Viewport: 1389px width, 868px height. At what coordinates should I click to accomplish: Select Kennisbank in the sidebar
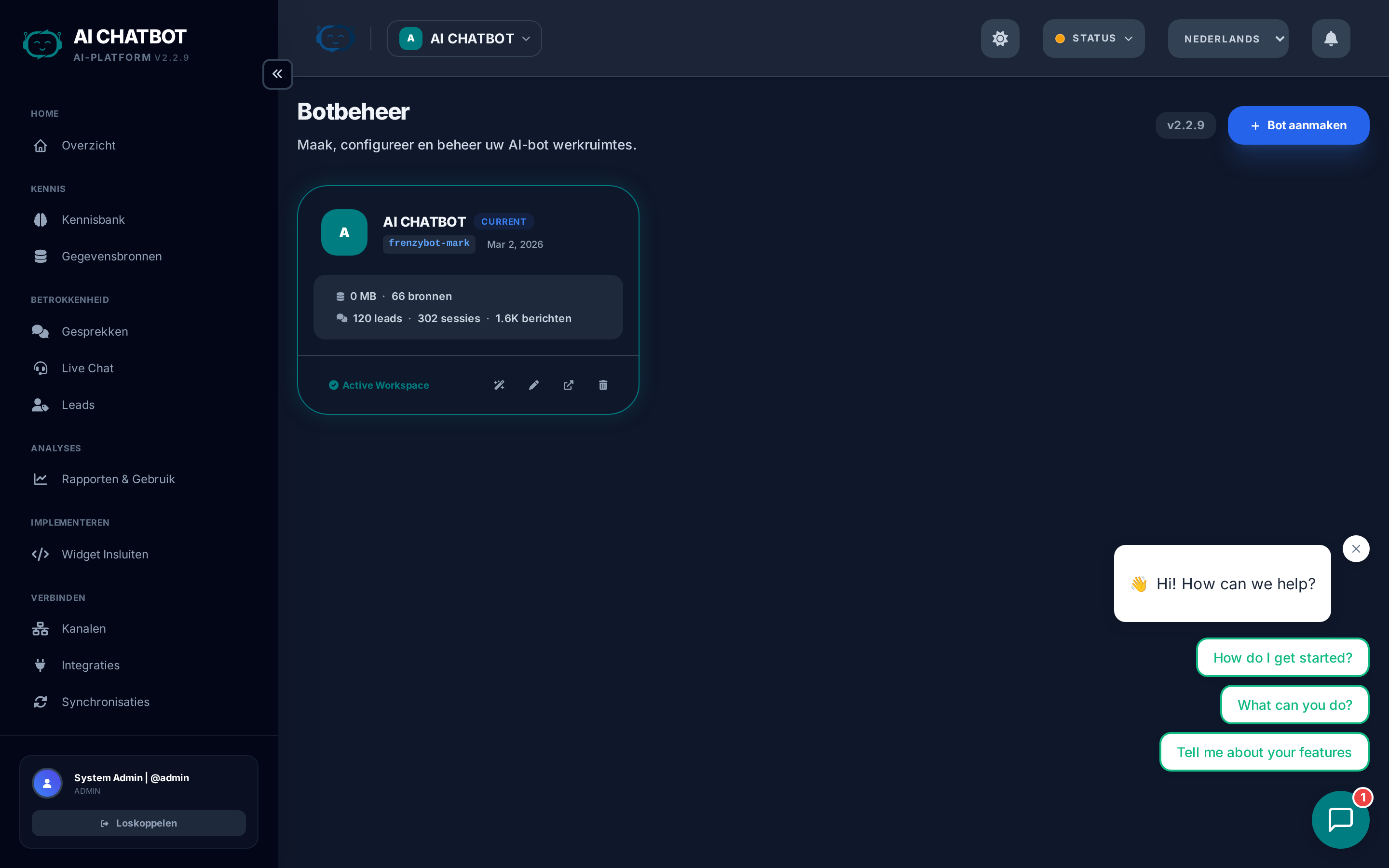pyautogui.click(x=93, y=219)
